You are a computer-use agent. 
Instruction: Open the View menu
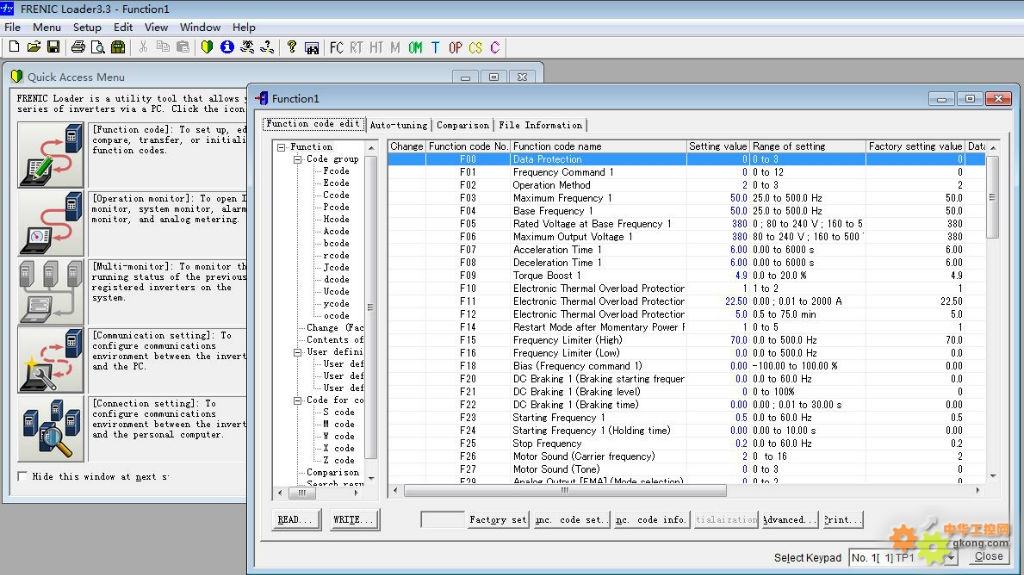click(156, 27)
